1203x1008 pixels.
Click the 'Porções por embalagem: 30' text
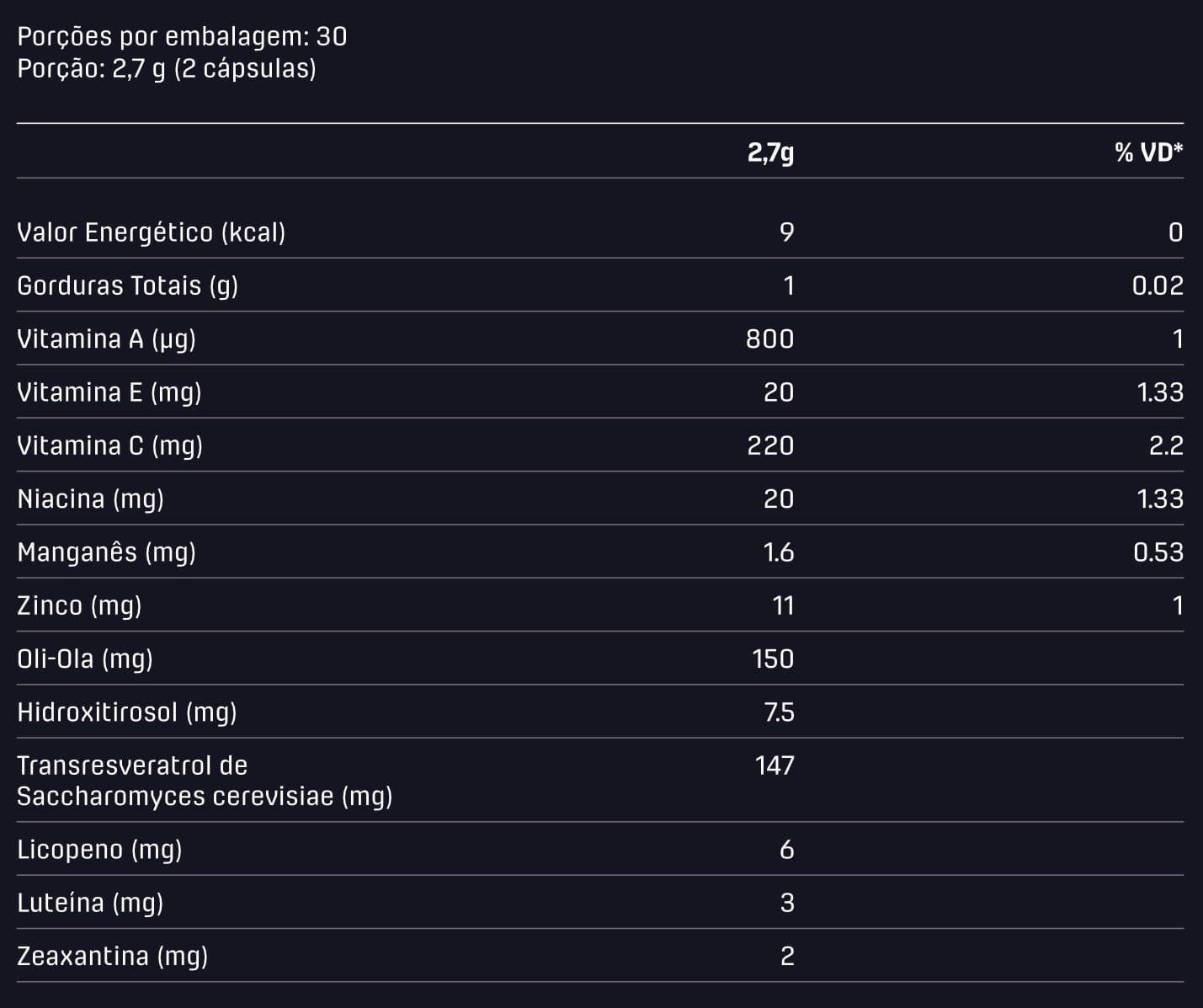(182, 37)
